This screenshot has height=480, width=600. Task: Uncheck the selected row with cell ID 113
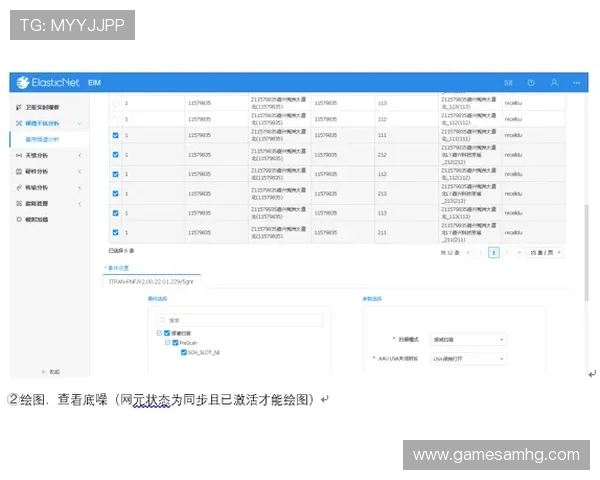[x=116, y=213]
